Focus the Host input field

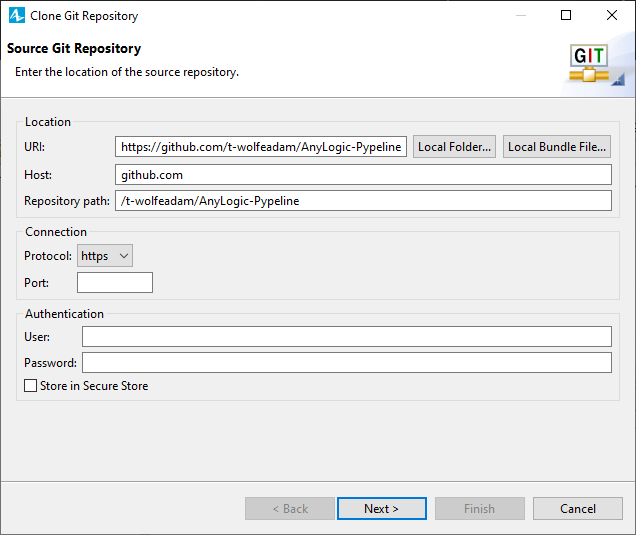click(363, 174)
